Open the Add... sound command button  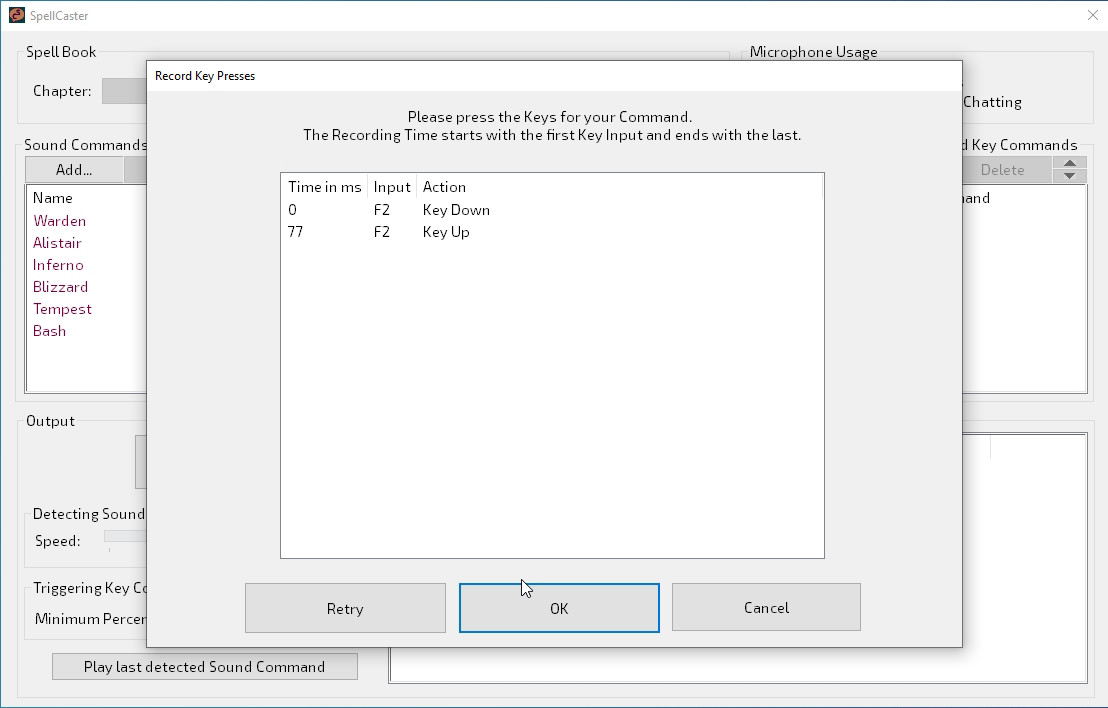[74, 170]
